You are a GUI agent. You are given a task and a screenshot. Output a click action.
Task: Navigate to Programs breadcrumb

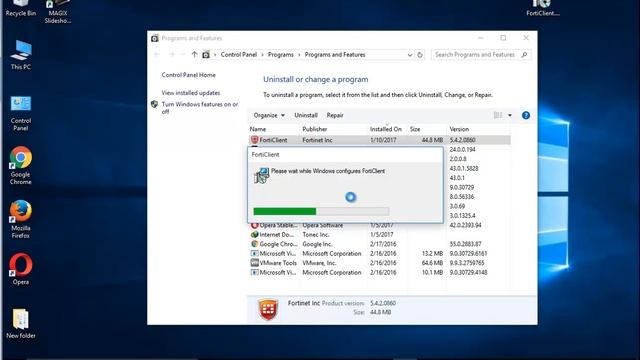(280, 55)
